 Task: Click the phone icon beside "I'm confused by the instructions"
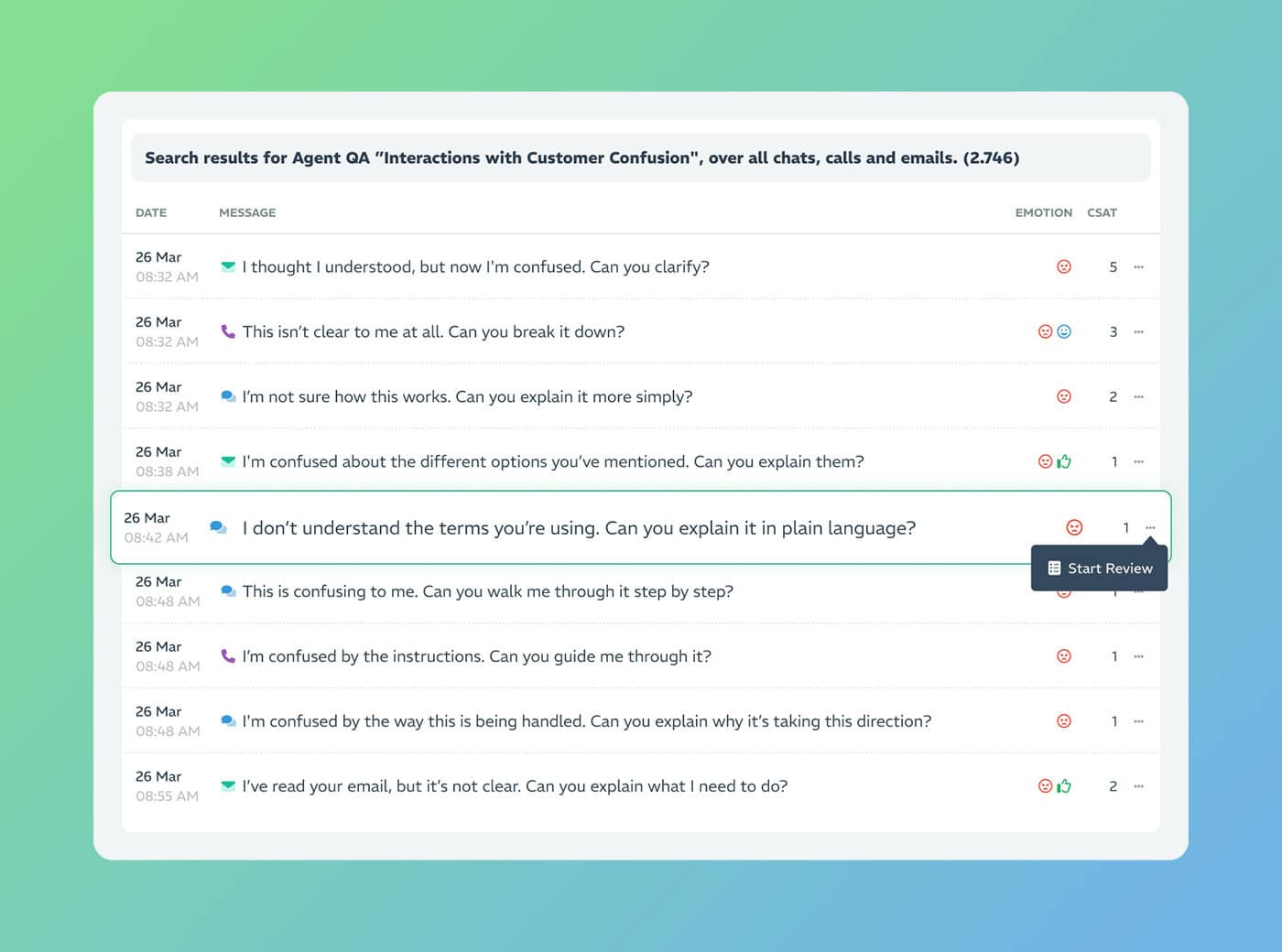click(228, 656)
